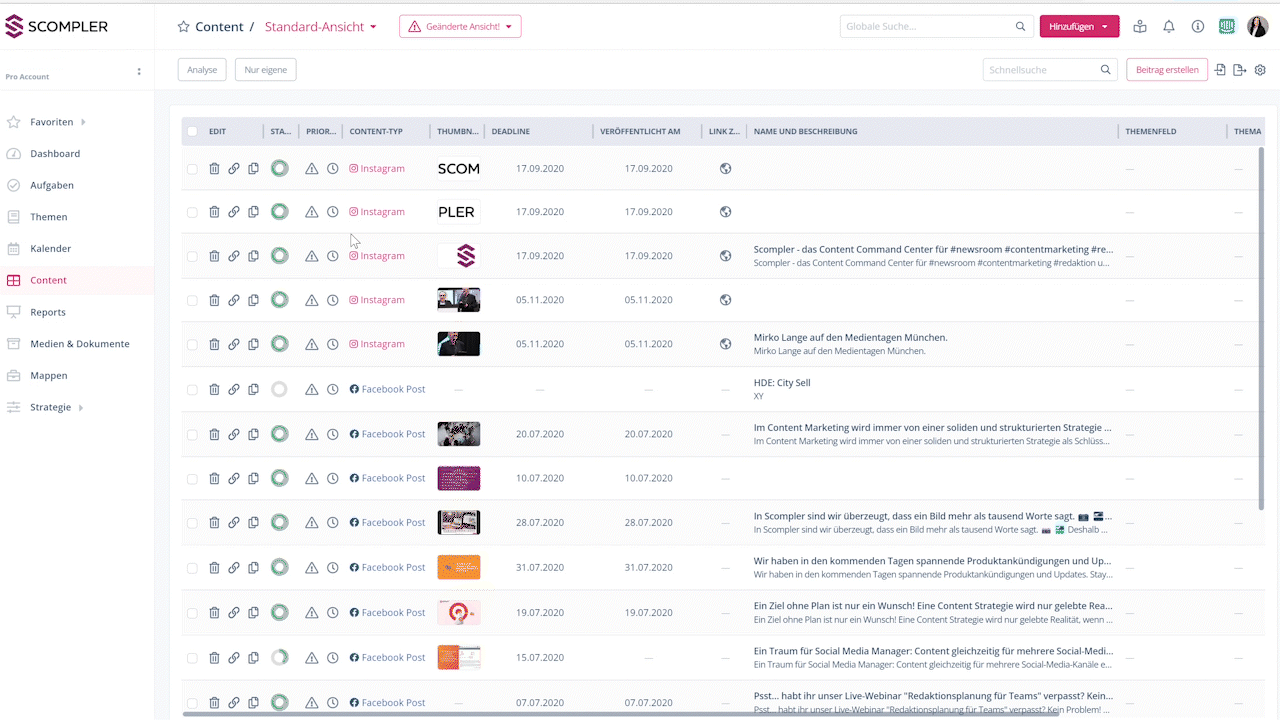Open Kalender in the sidebar
This screenshot has width=1280, height=720.
pyautogui.click(x=51, y=248)
